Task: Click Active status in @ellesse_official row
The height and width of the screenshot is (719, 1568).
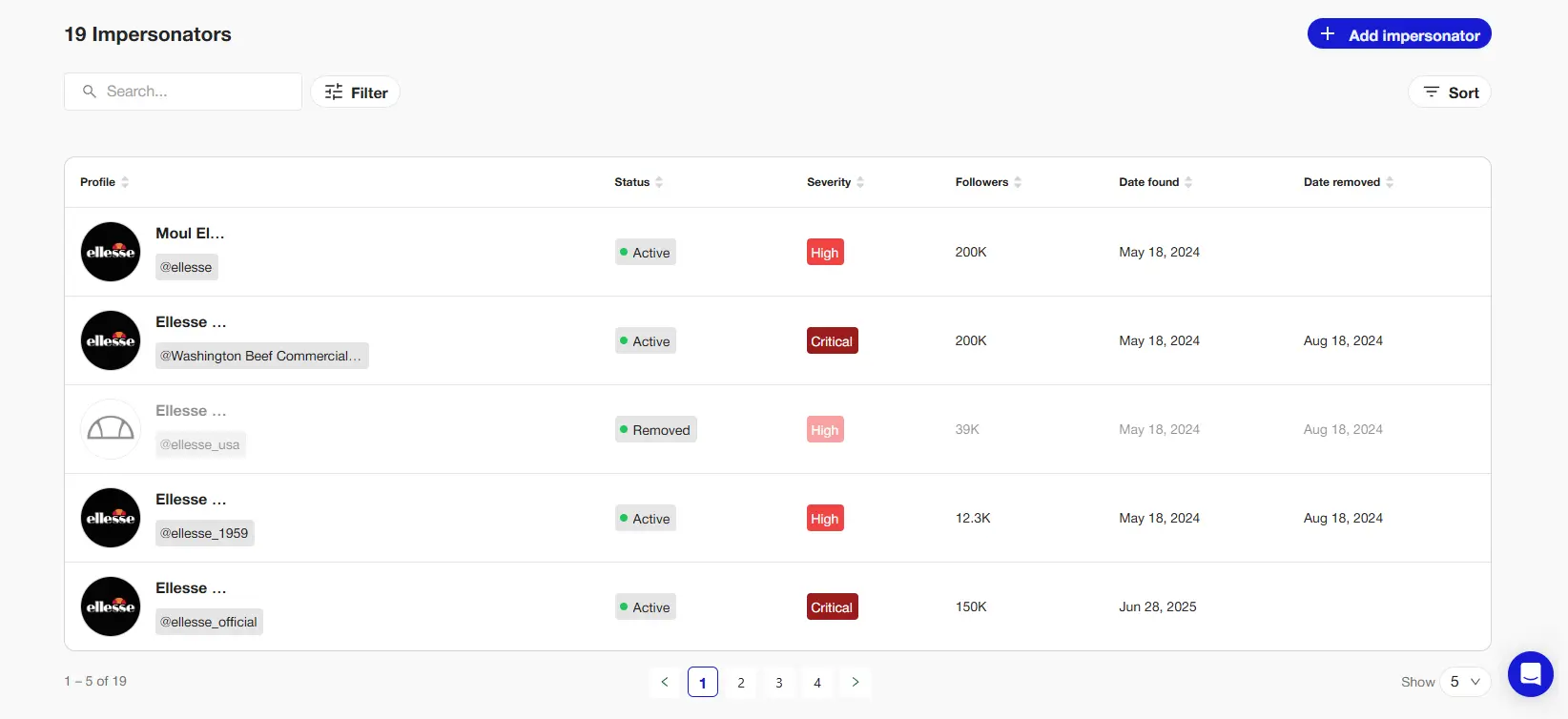Action: point(646,607)
